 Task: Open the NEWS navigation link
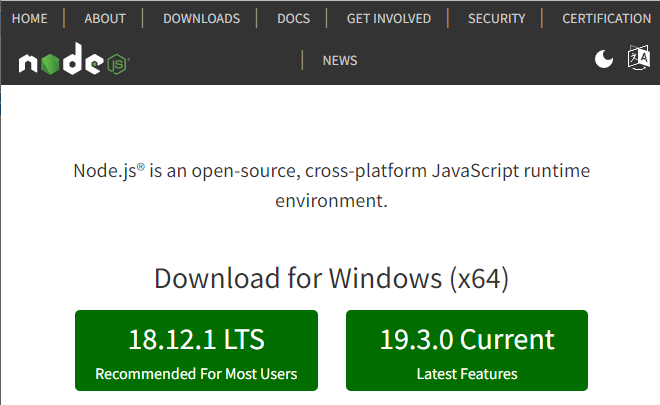point(340,61)
